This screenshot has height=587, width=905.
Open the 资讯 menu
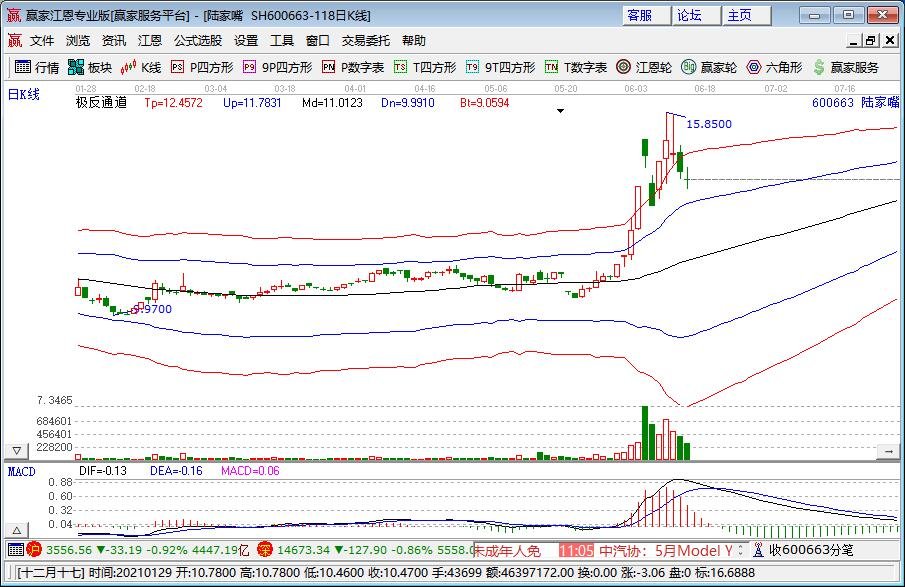(x=114, y=40)
